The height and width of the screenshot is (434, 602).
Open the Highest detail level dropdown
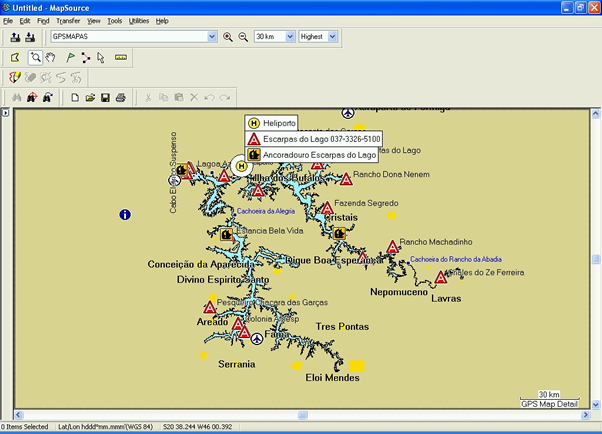click(x=333, y=37)
